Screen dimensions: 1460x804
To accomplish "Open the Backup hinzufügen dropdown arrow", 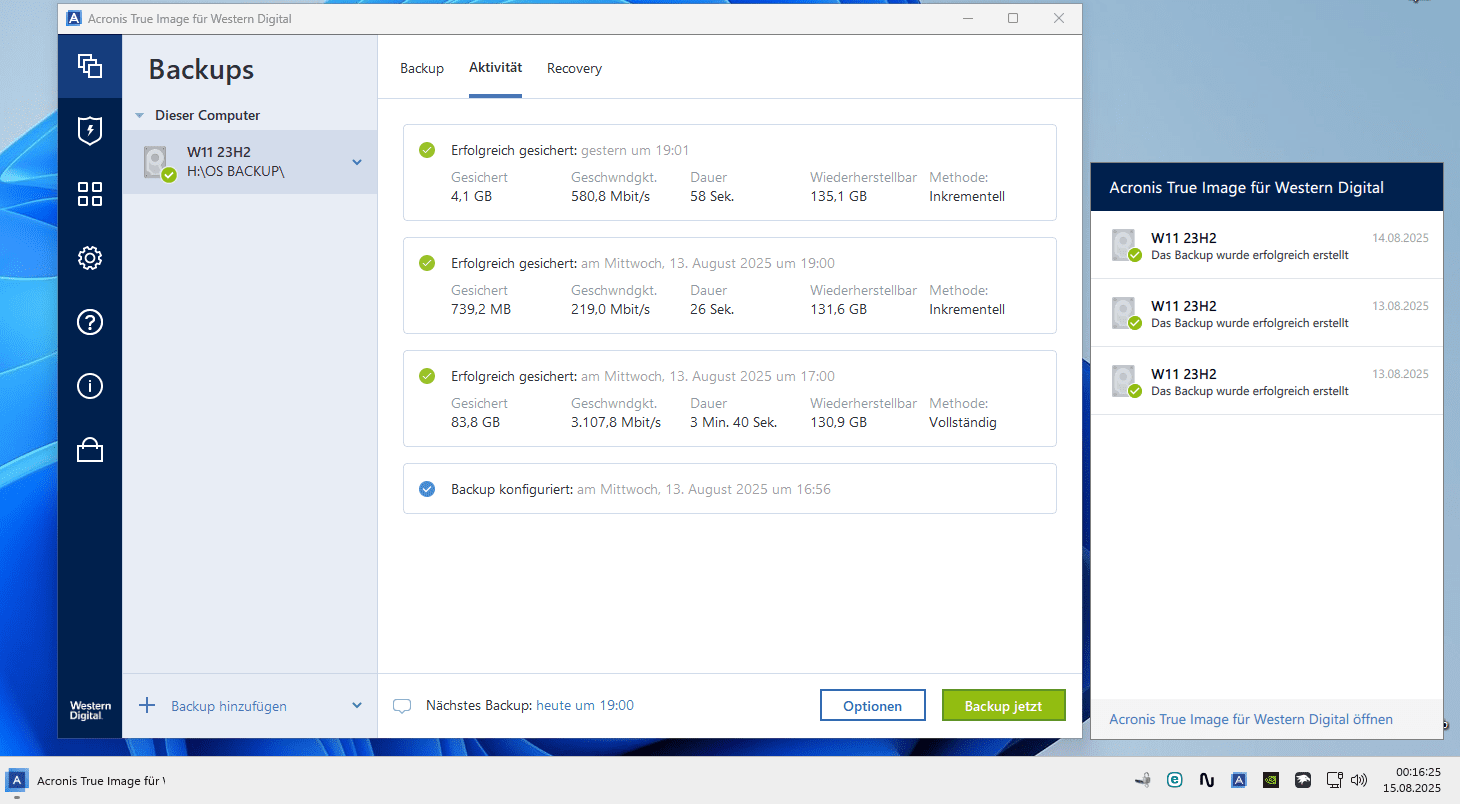I will pyautogui.click(x=357, y=705).
